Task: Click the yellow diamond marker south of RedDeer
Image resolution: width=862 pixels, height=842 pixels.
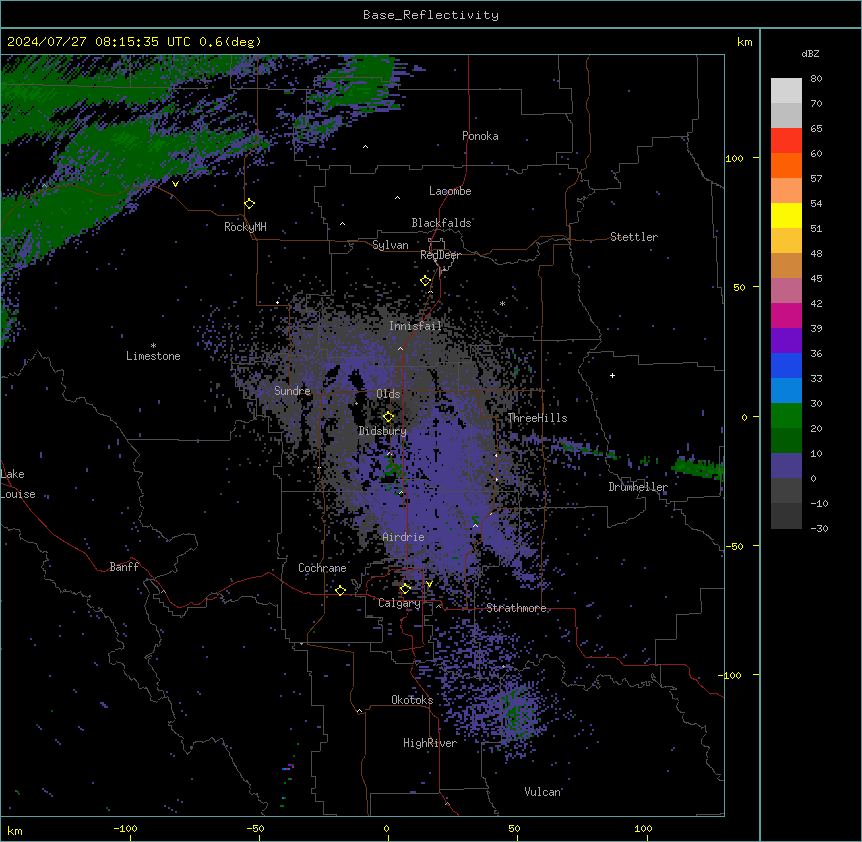Action: (426, 281)
